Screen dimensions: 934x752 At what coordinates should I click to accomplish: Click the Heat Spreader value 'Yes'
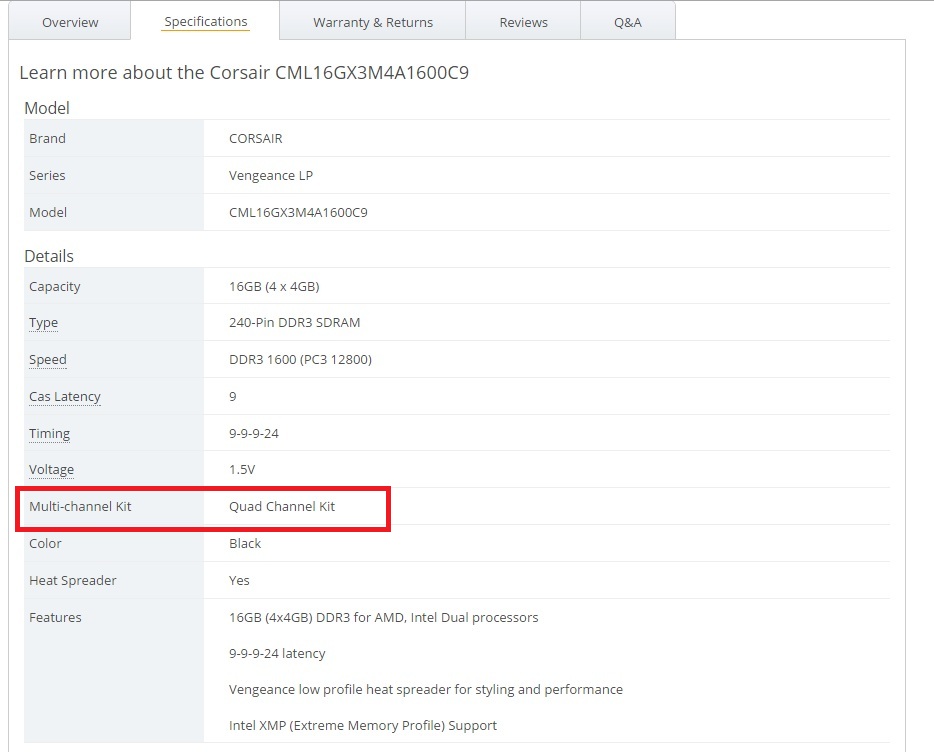239,580
